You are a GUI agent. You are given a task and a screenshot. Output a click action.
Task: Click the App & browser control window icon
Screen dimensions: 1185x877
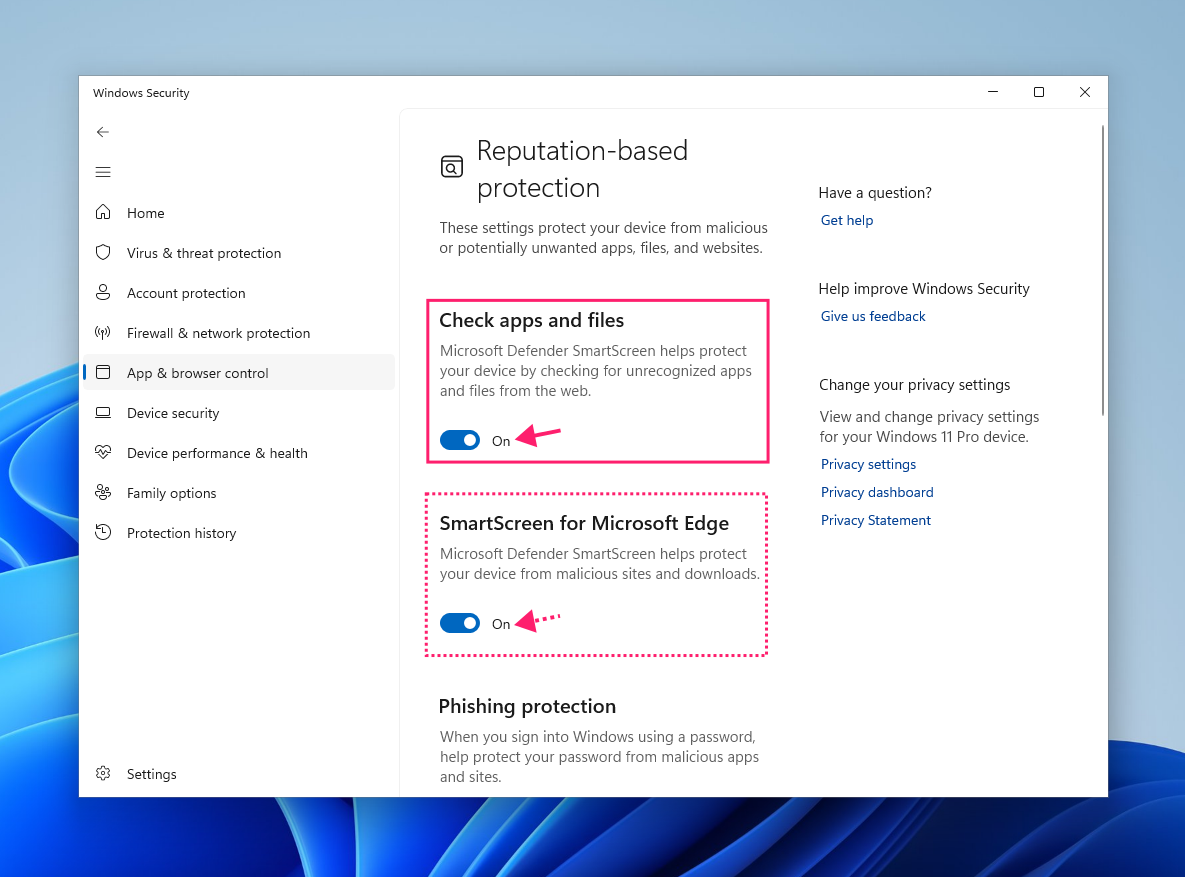coord(103,372)
